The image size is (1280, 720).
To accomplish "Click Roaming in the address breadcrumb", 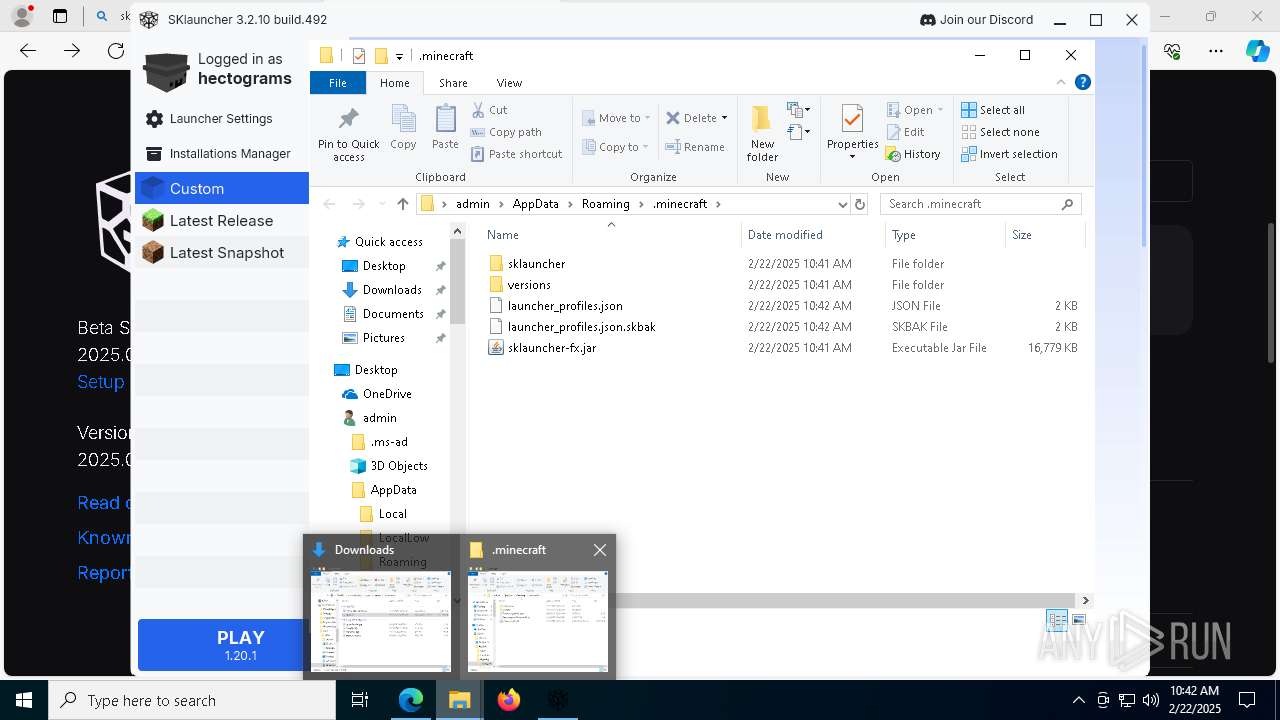I will tap(606, 204).
